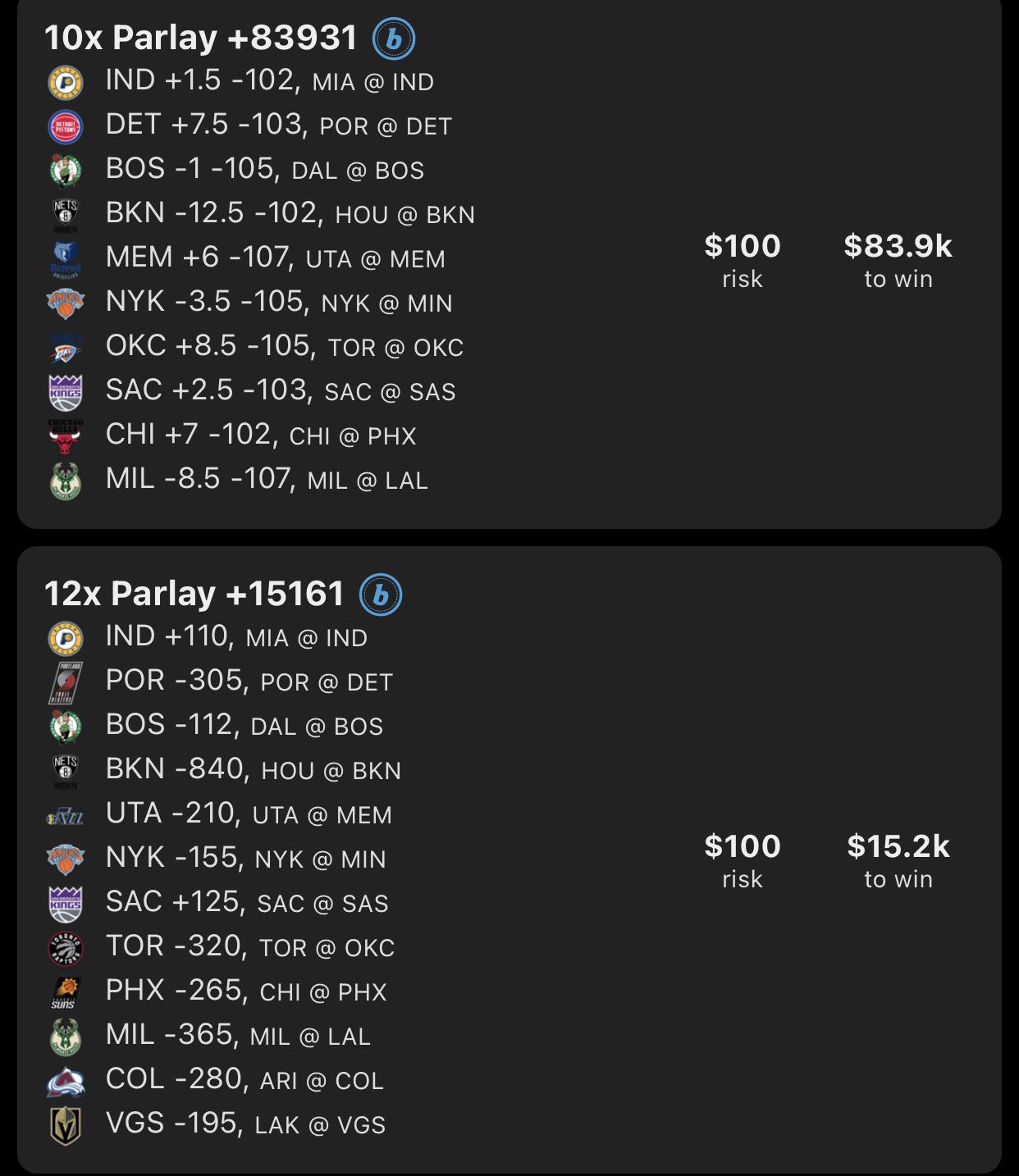Click the Boston Celtics logo icon
The width and height of the screenshot is (1019, 1176).
(67, 170)
